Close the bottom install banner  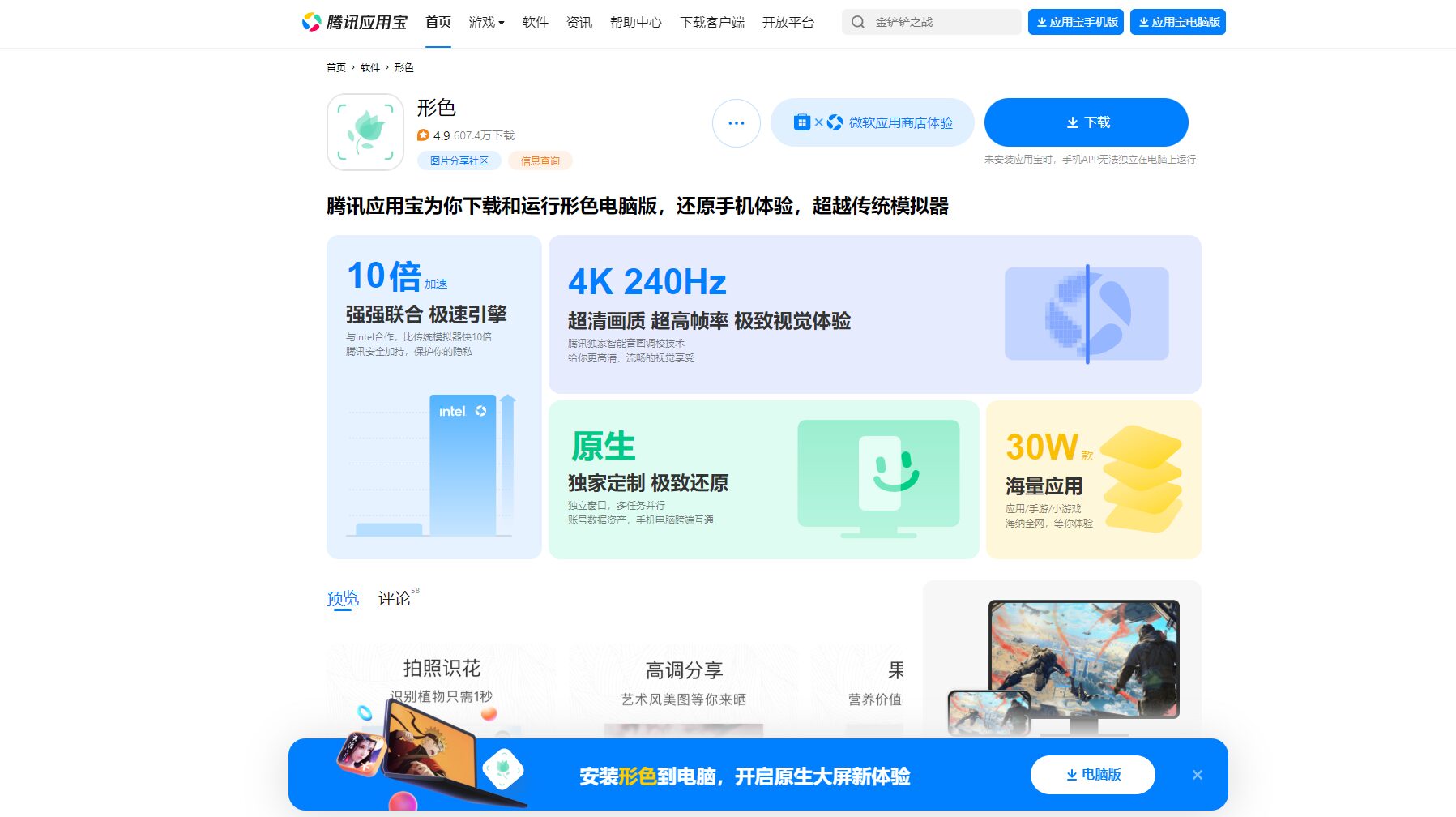(1198, 775)
